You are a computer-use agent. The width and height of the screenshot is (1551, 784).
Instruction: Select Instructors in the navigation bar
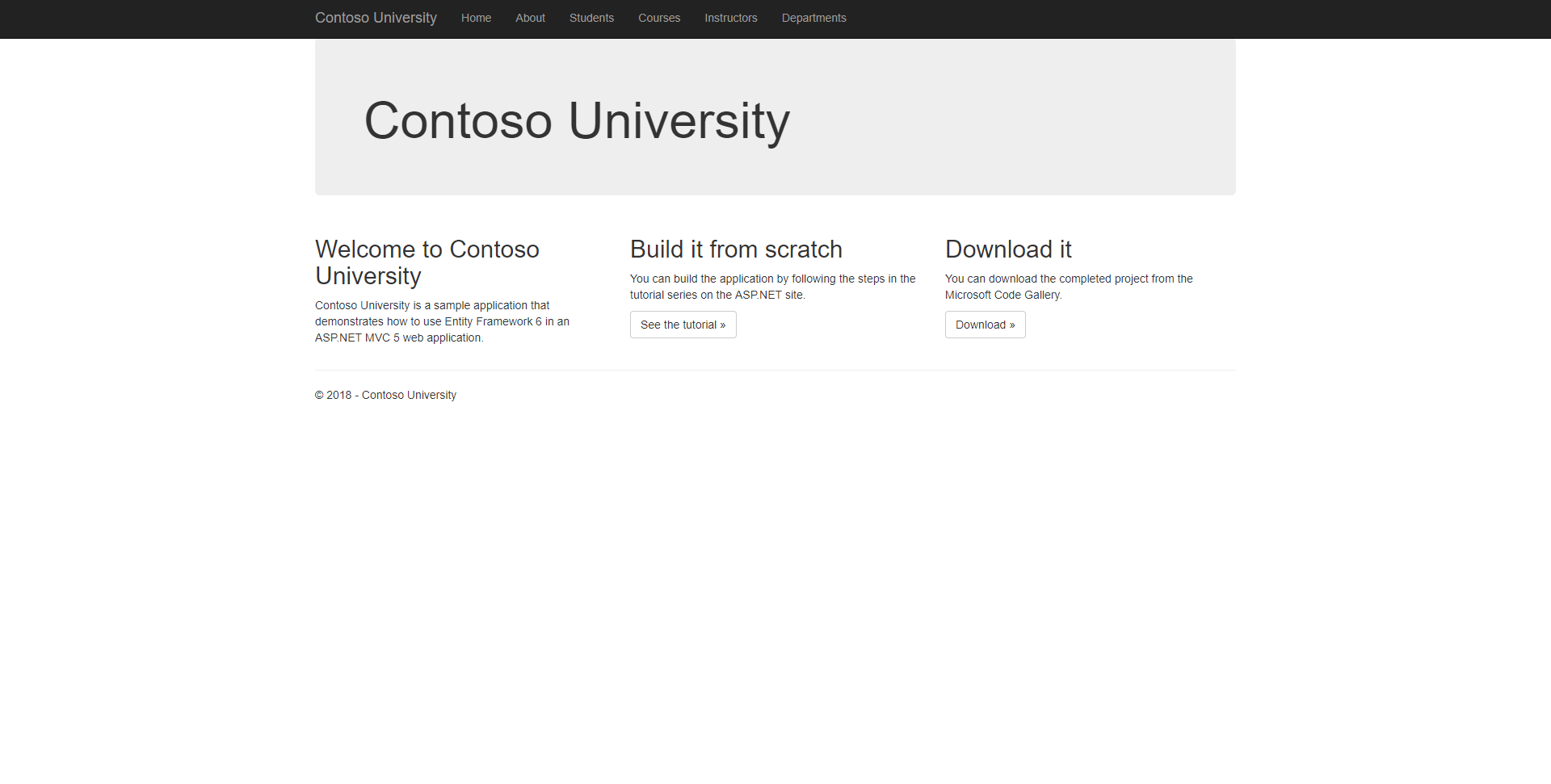click(730, 18)
